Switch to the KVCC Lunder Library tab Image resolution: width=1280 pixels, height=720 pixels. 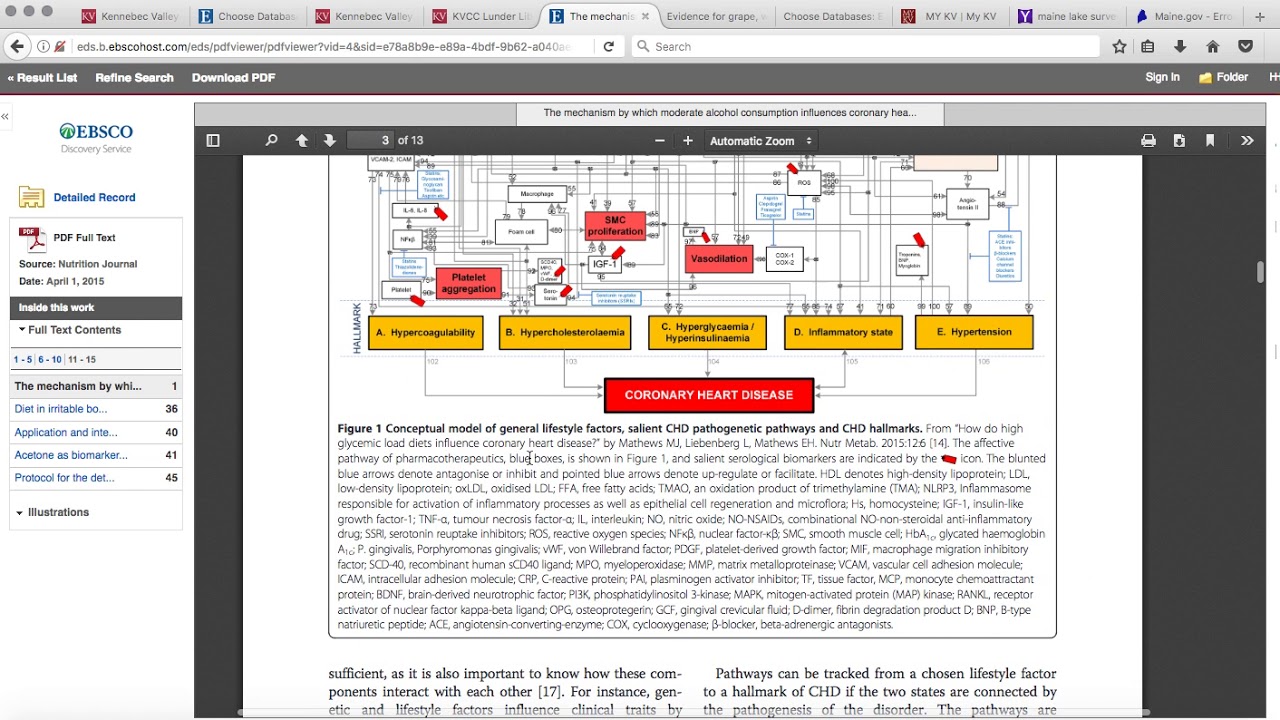(481, 16)
